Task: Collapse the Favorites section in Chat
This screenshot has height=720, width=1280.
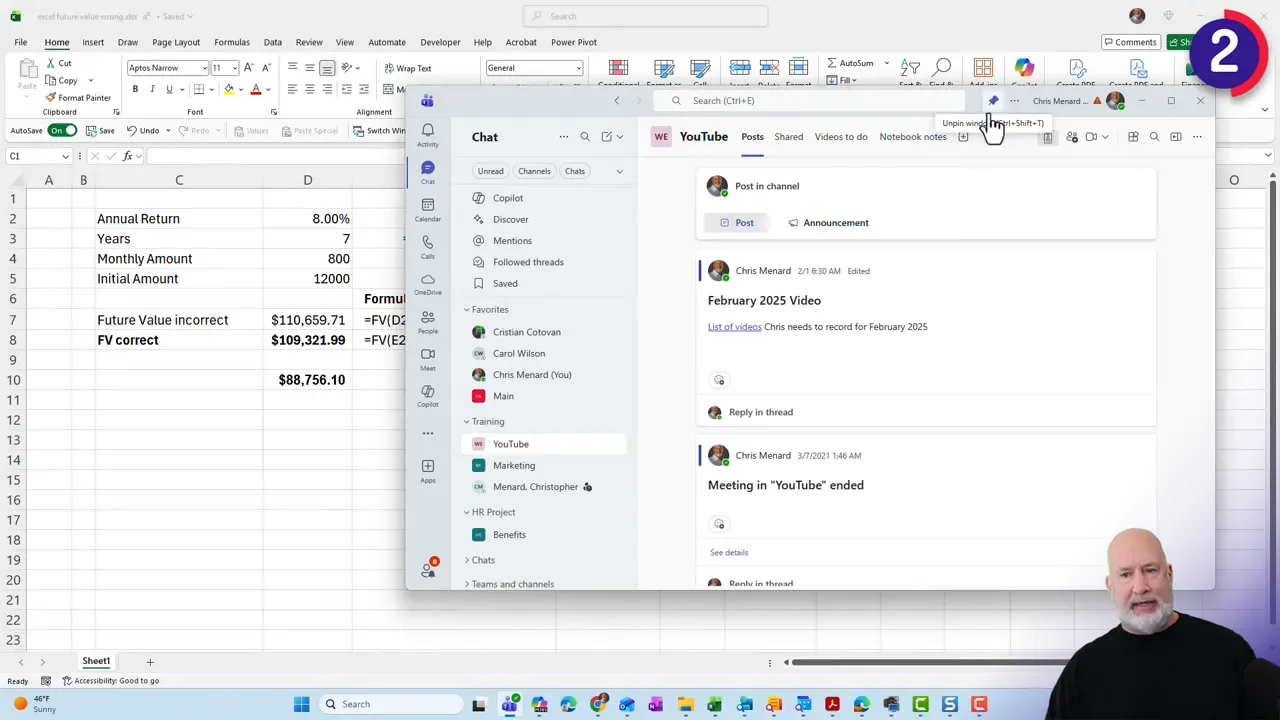Action: pos(466,309)
